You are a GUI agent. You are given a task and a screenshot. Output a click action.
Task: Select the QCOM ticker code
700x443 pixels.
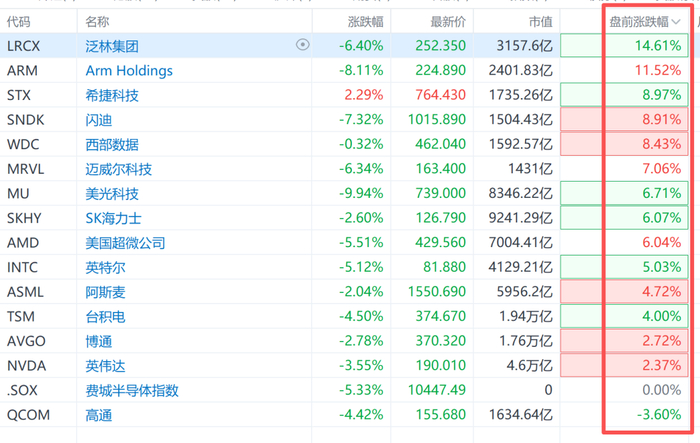pos(28,414)
